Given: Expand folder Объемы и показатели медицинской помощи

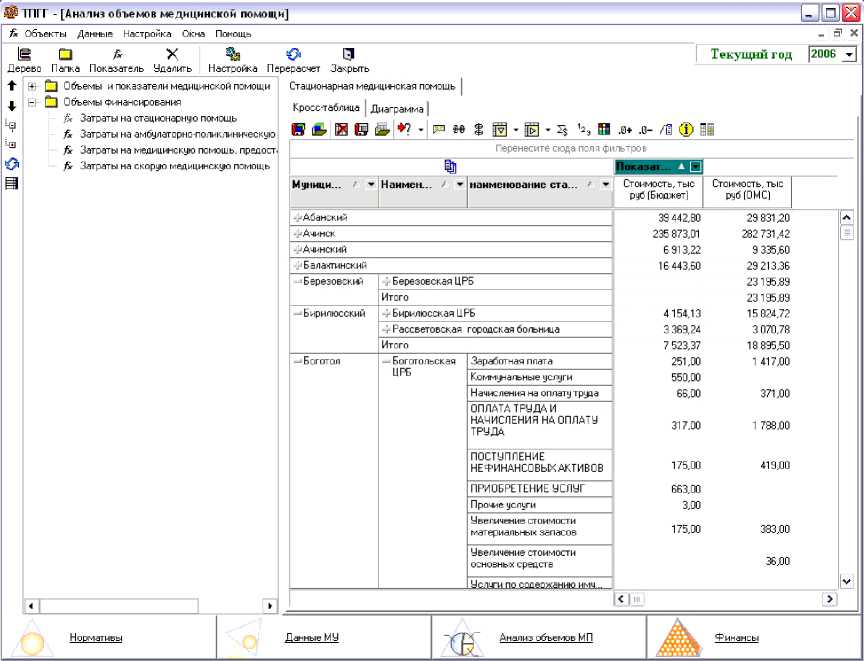Looking at the screenshot, I should click(33, 86).
